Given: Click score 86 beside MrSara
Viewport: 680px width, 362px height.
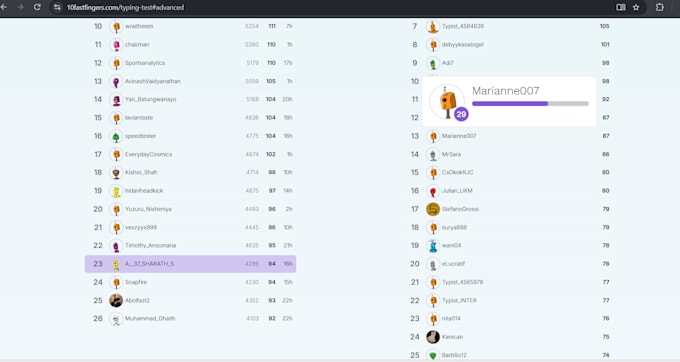Looking at the screenshot, I should click(x=605, y=154).
